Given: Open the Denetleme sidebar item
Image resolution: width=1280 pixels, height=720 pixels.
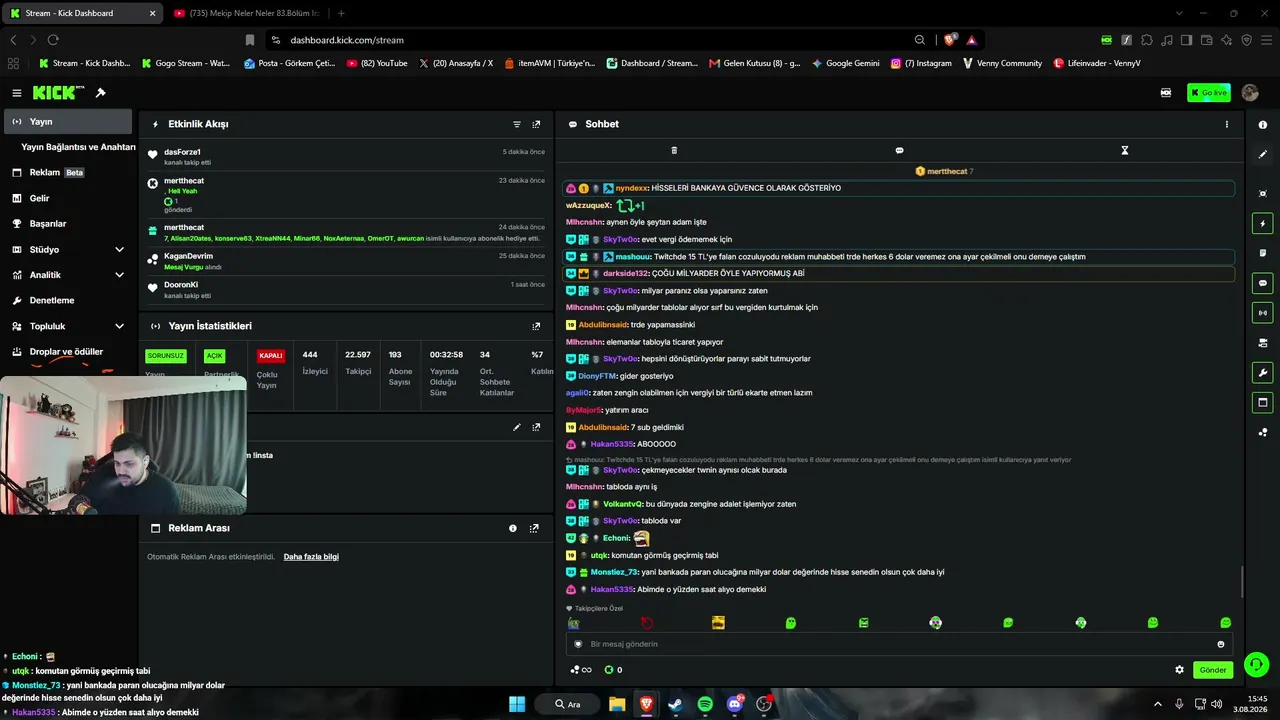Looking at the screenshot, I should pyautogui.click(x=66, y=300).
